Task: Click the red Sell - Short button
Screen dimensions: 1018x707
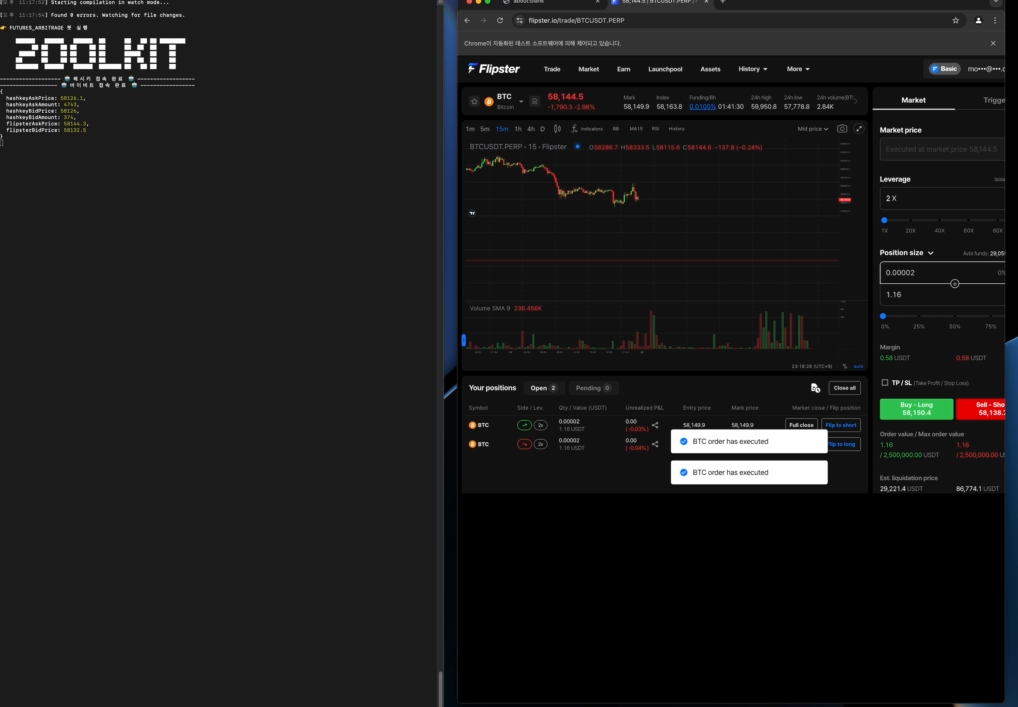Action: [980, 409]
